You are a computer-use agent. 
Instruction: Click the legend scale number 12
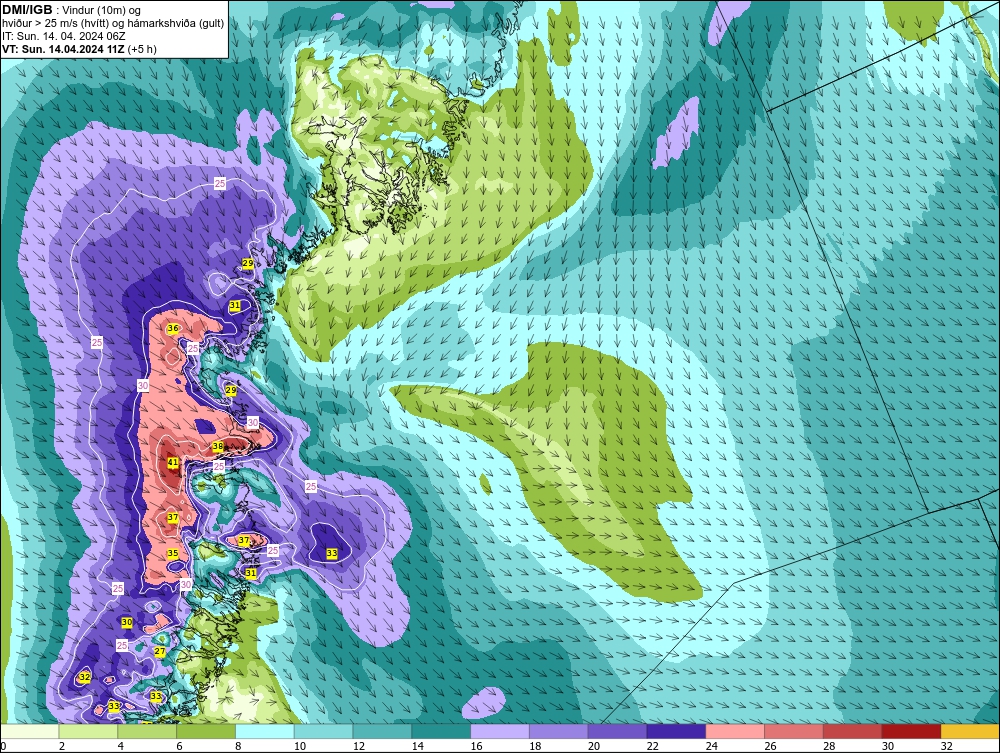(359, 746)
